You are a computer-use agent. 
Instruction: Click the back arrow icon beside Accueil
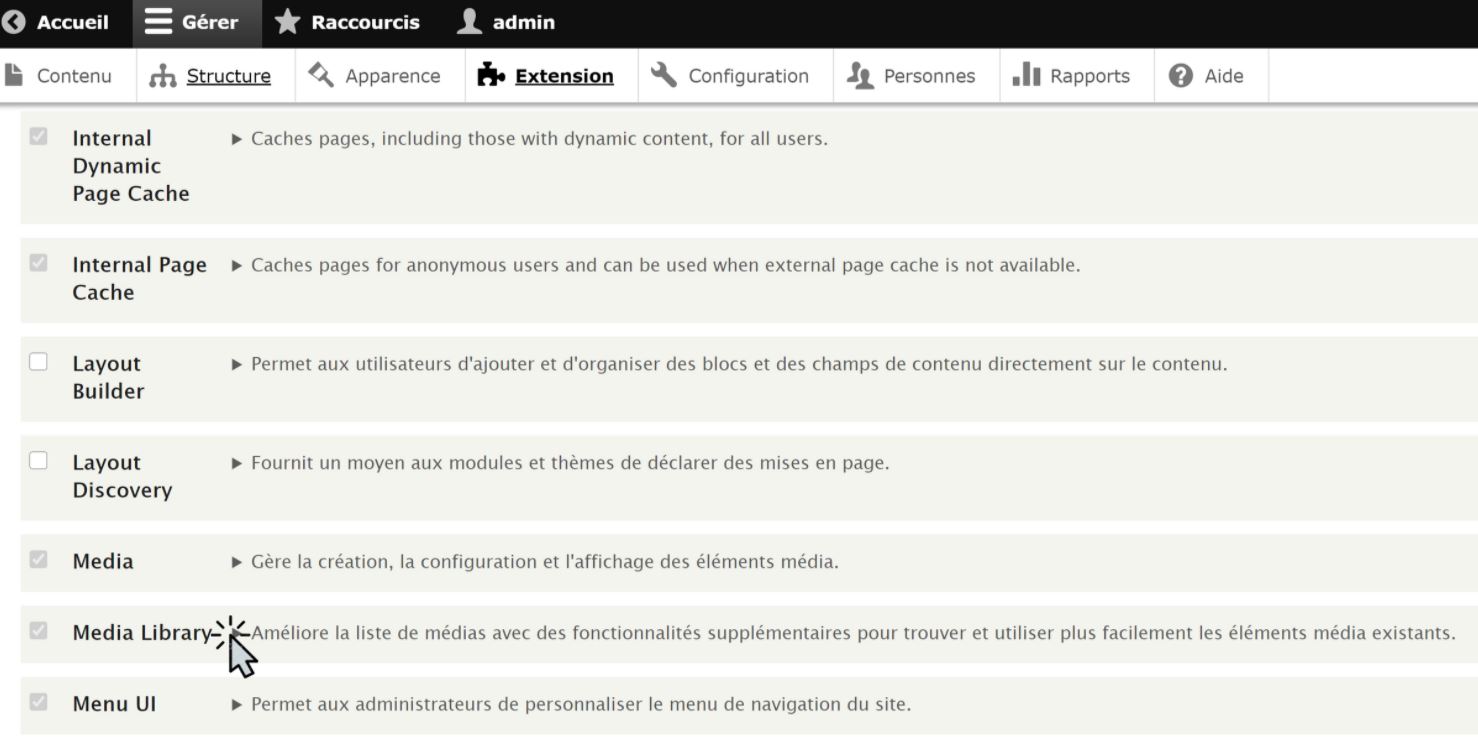(14, 22)
